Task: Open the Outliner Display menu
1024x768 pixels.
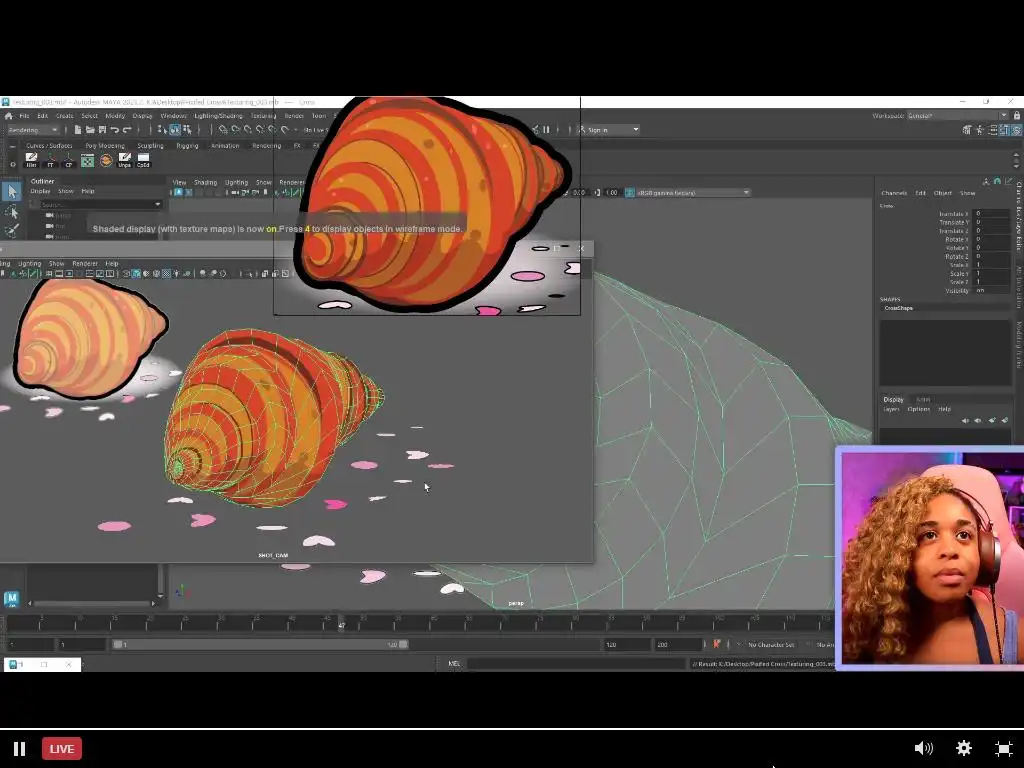Action: pos(40,191)
